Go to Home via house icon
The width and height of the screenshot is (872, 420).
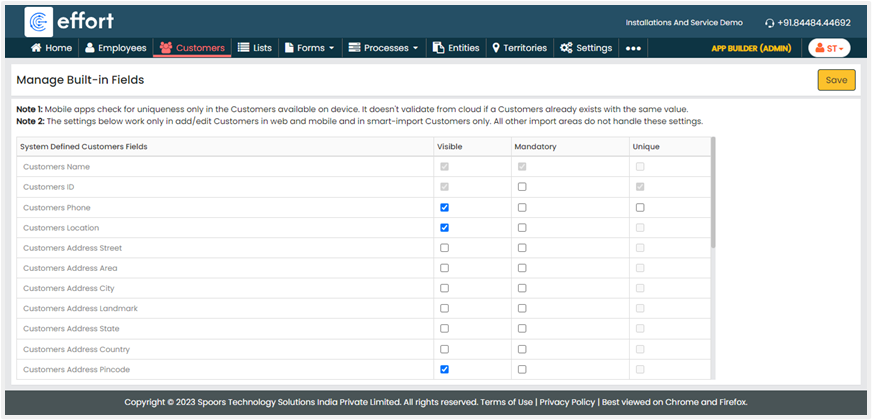pyautogui.click(x=37, y=48)
